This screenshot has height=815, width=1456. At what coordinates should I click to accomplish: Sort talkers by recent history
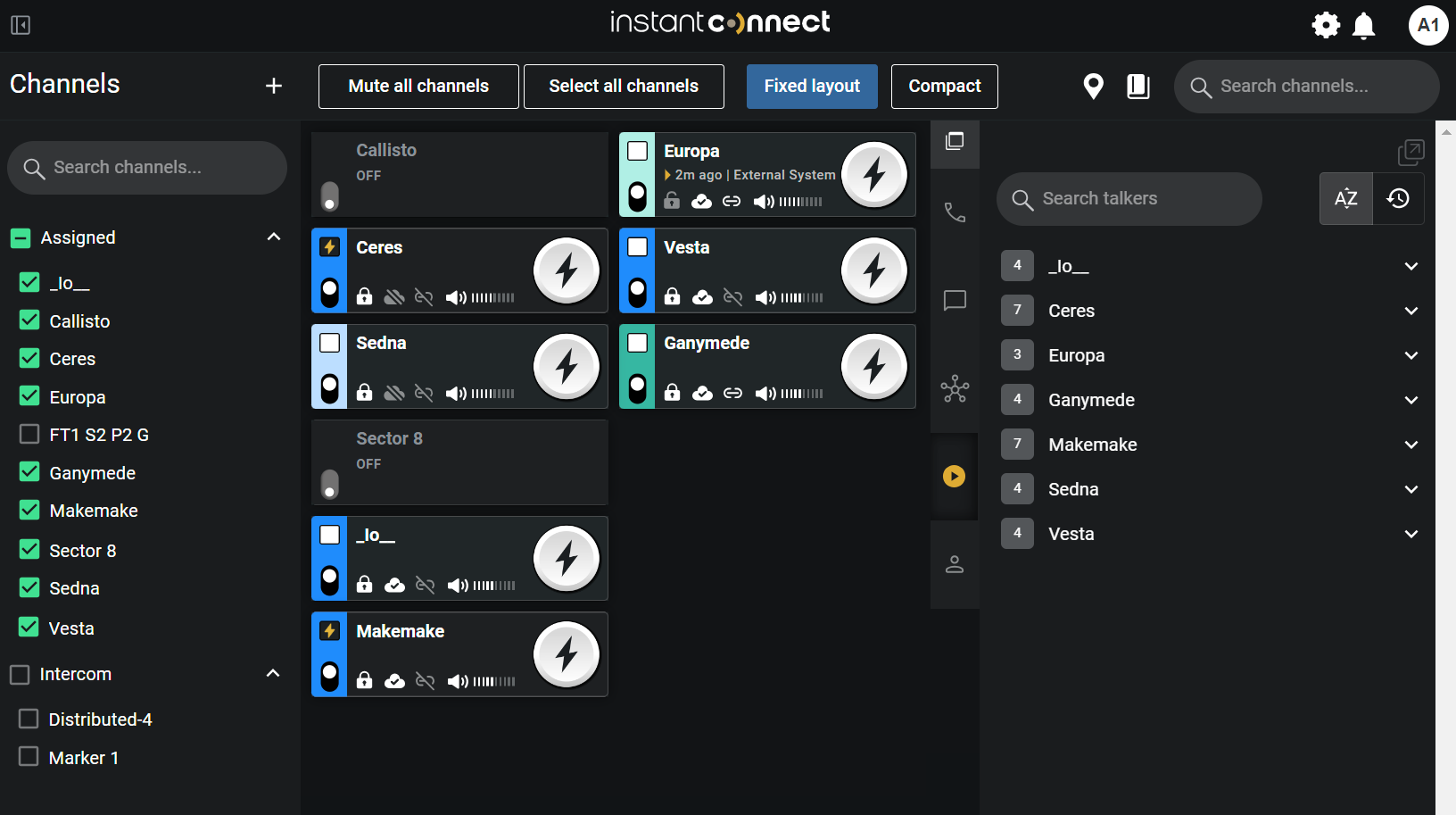[x=1398, y=198]
